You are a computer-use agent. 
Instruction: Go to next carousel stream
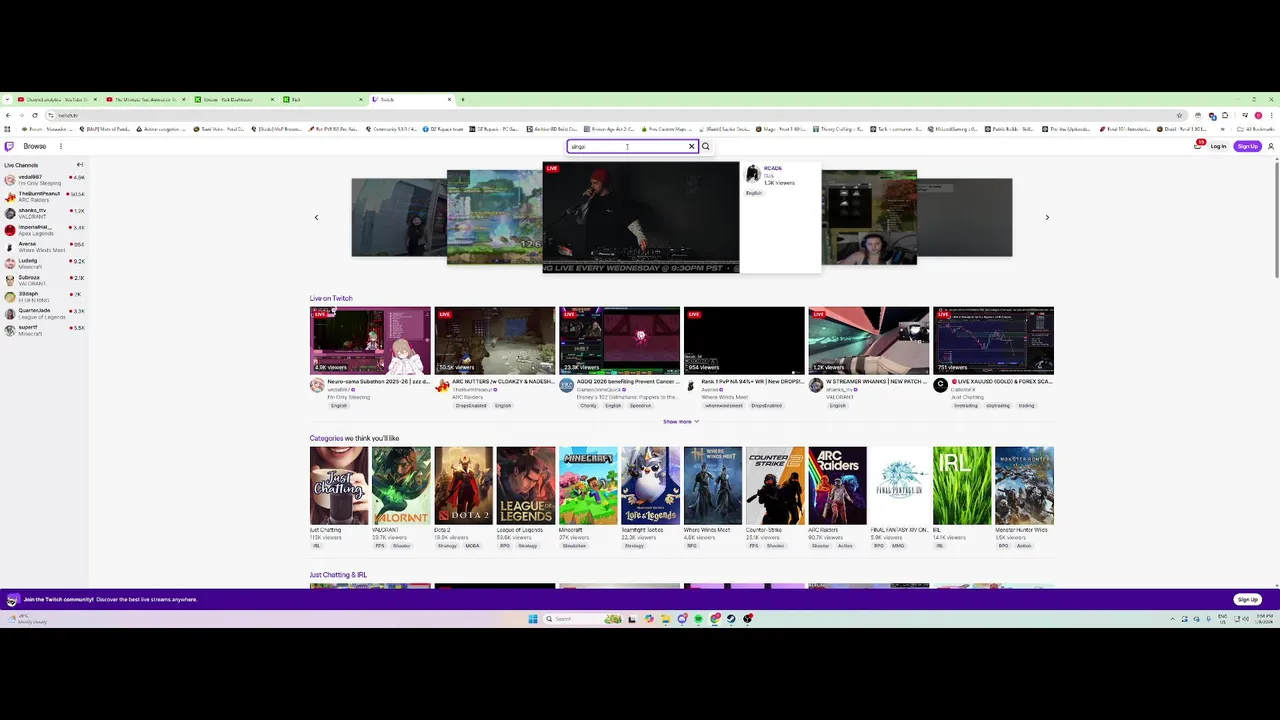[x=1047, y=217]
